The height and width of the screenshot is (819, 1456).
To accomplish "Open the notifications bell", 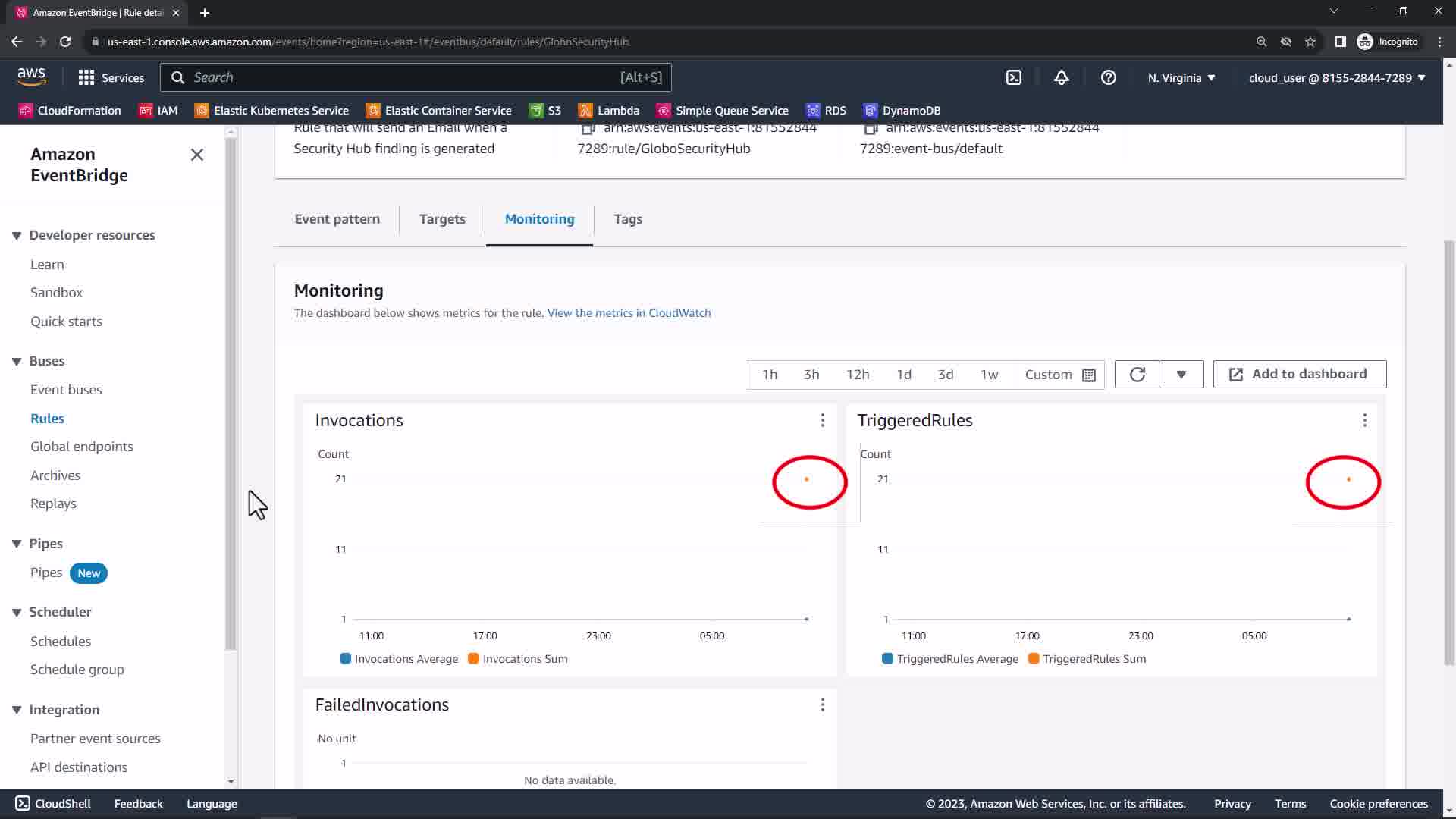I will click(x=1061, y=77).
